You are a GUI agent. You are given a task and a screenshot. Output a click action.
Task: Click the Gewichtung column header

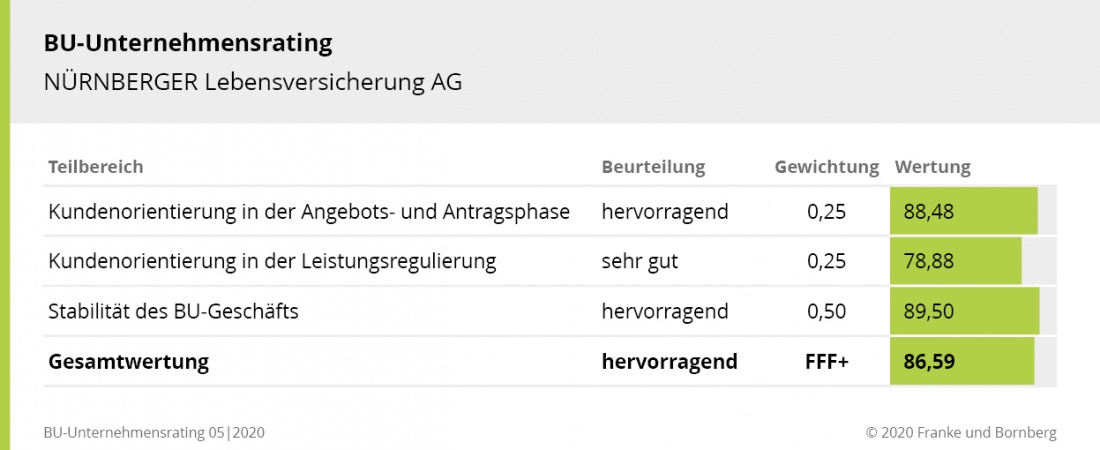[826, 167]
